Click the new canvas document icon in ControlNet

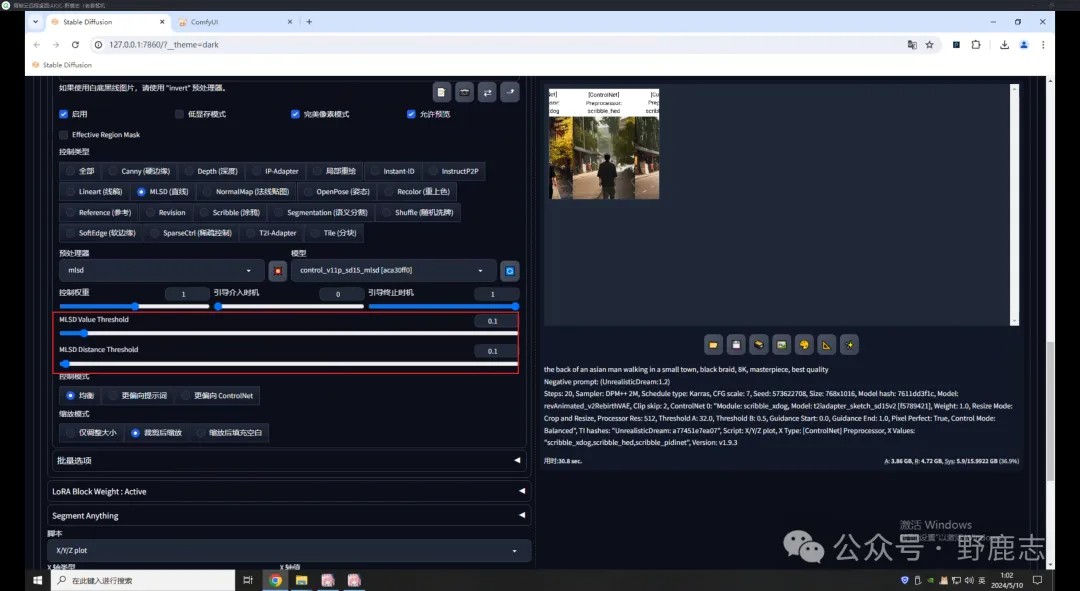[x=442, y=92]
